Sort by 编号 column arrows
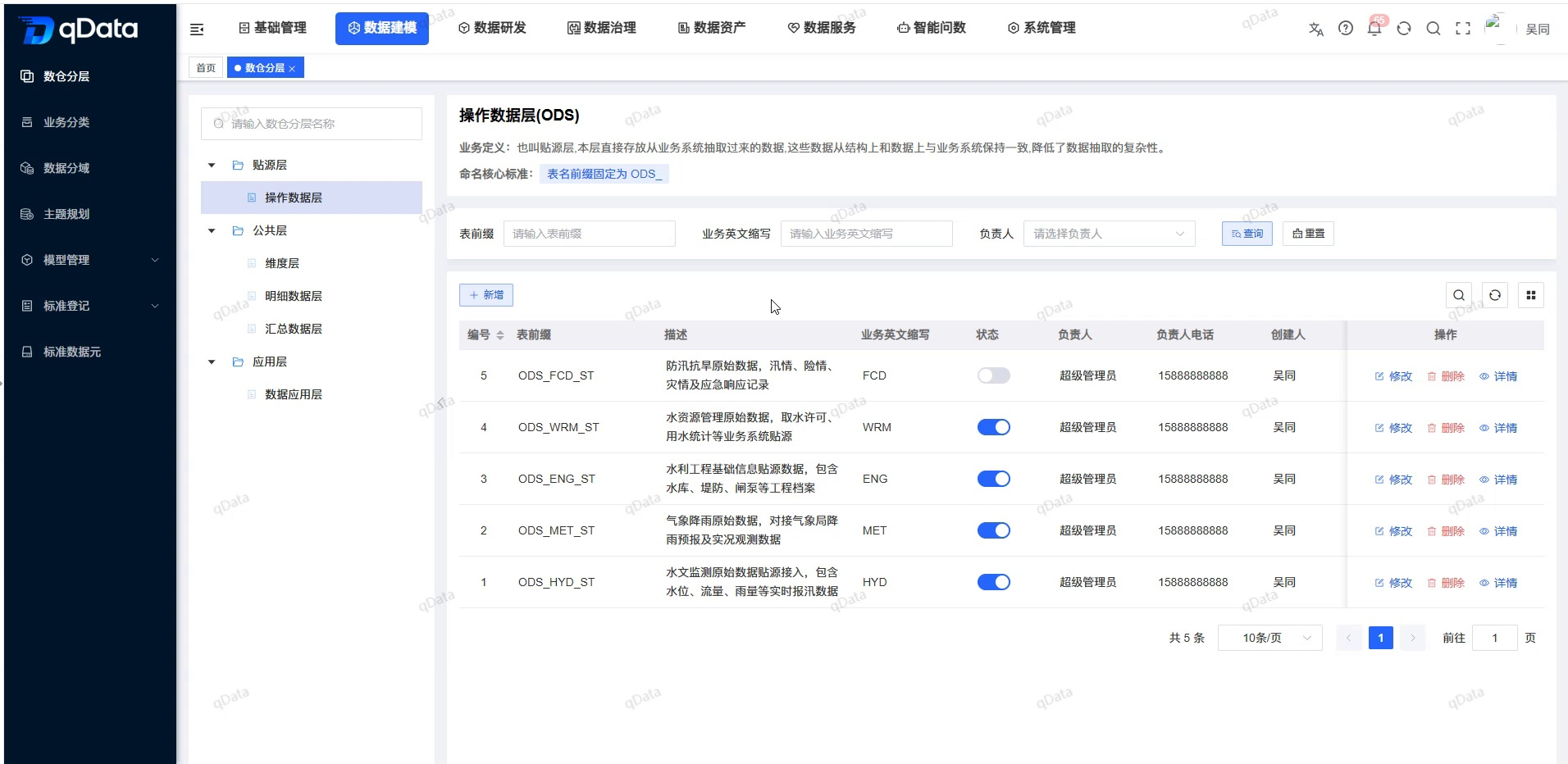 pos(500,335)
